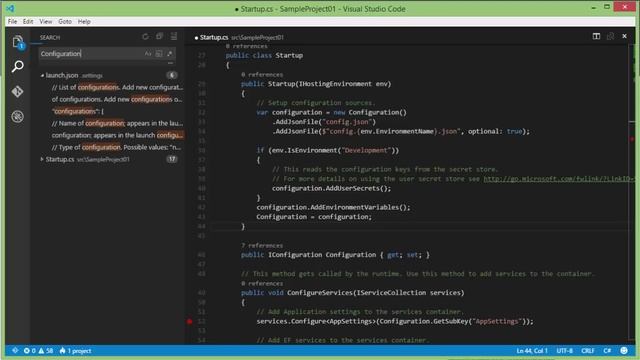The image size is (640, 360).
Task: Open the File menu
Action: pyautogui.click(x=13, y=21)
